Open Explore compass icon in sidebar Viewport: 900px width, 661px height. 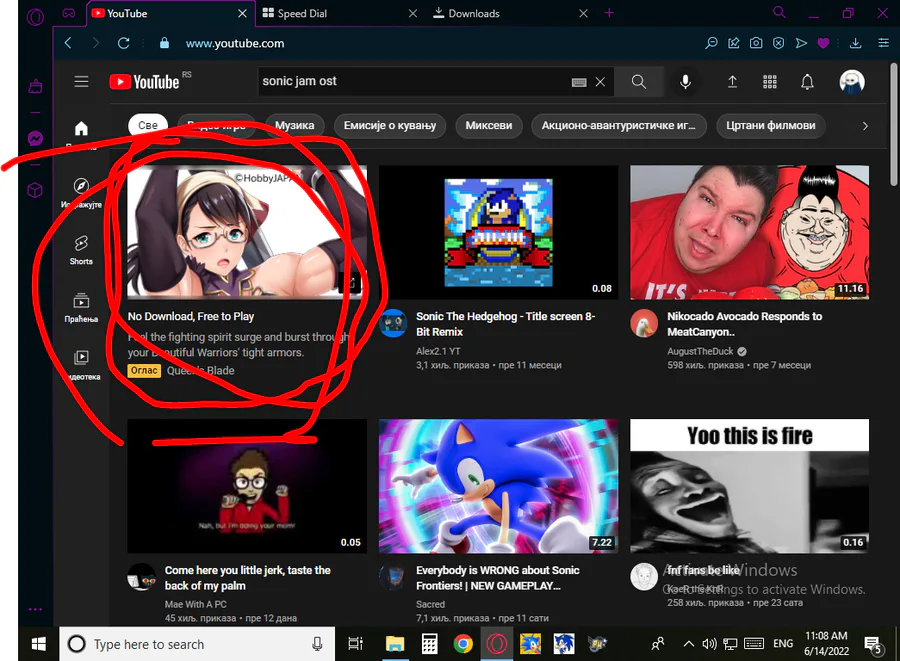[82, 193]
